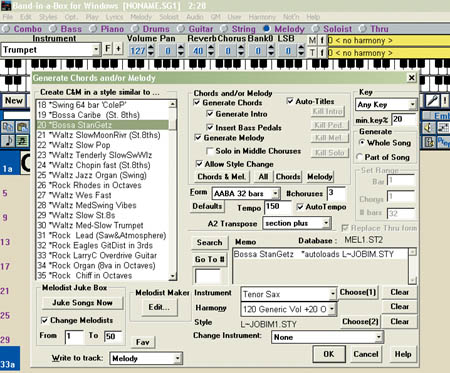Click the exclamation mark button beside the microphone
Screen dimensions: 450x373
[x=445, y=100]
